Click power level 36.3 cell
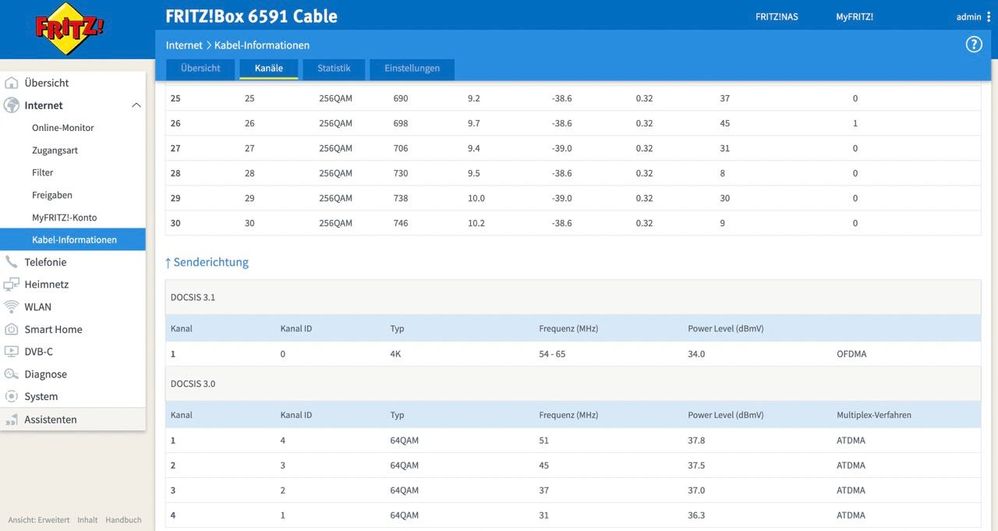The width and height of the screenshot is (998, 531). point(696,515)
